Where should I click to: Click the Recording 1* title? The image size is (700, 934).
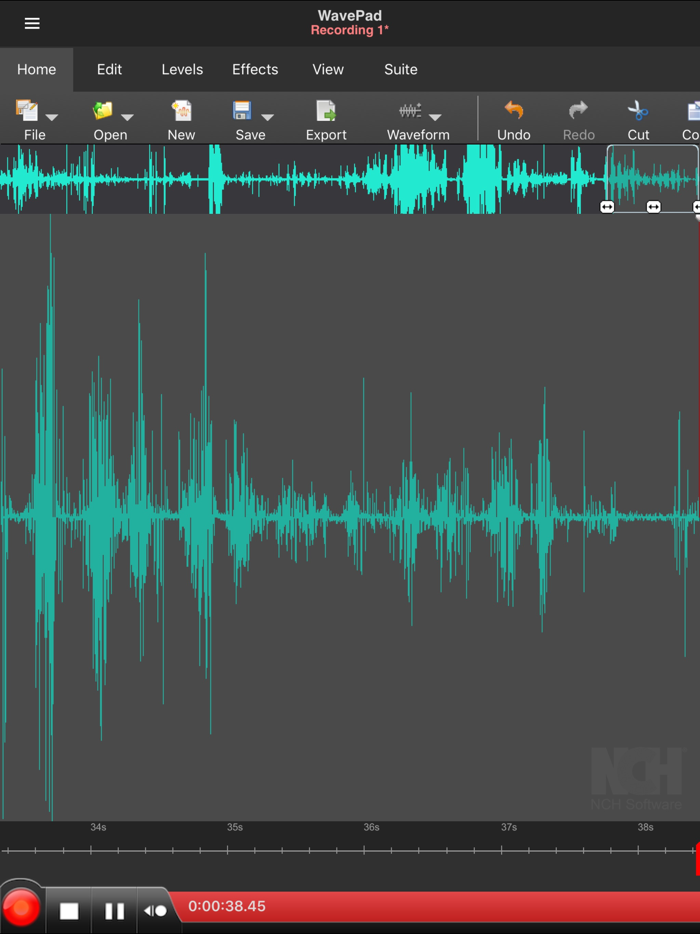pyautogui.click(x=350, y=30)
